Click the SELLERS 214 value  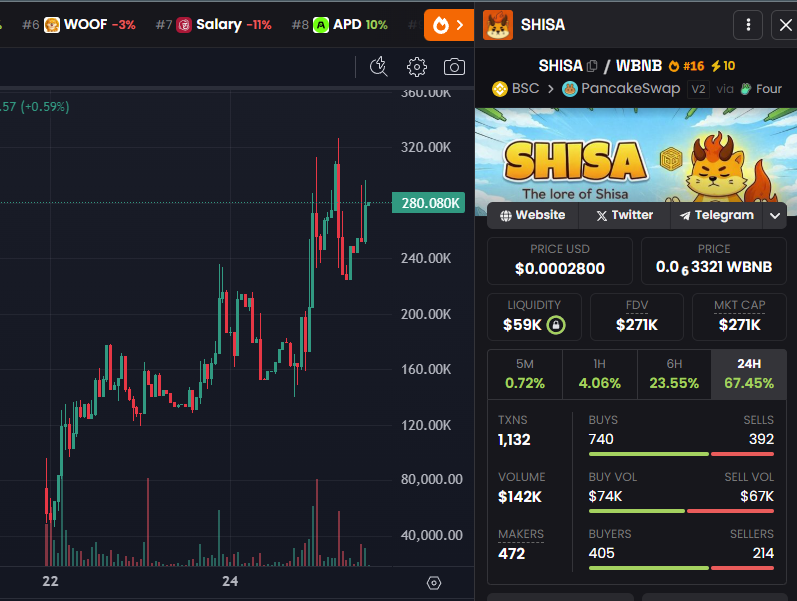763,553
